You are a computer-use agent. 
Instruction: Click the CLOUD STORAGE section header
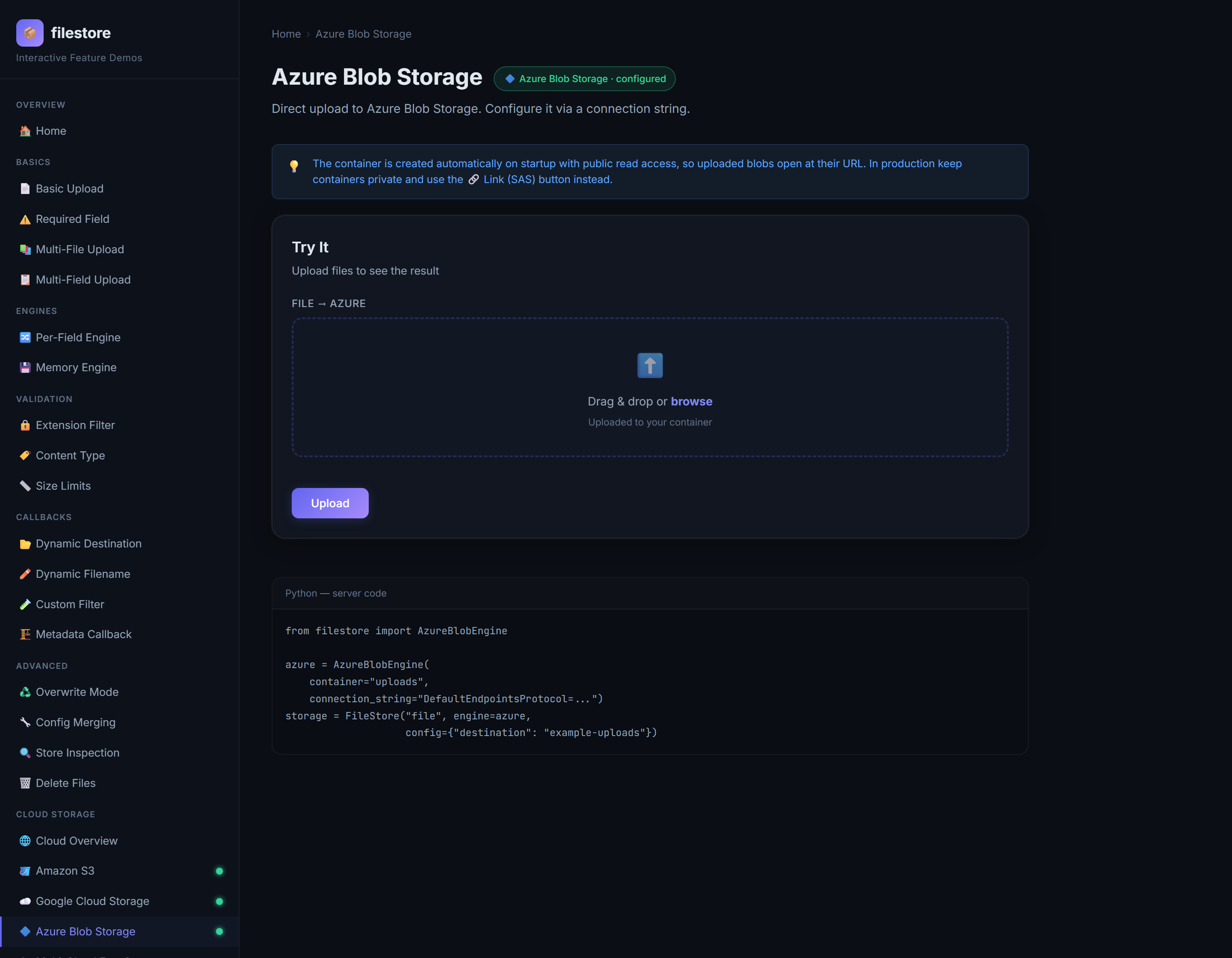pos(55,814)
